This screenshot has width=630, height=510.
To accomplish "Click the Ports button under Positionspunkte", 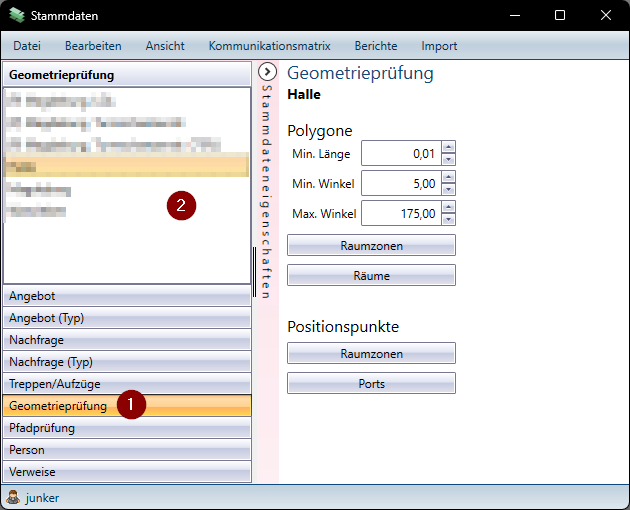I will pyautogui.click(x=371, y=383).
